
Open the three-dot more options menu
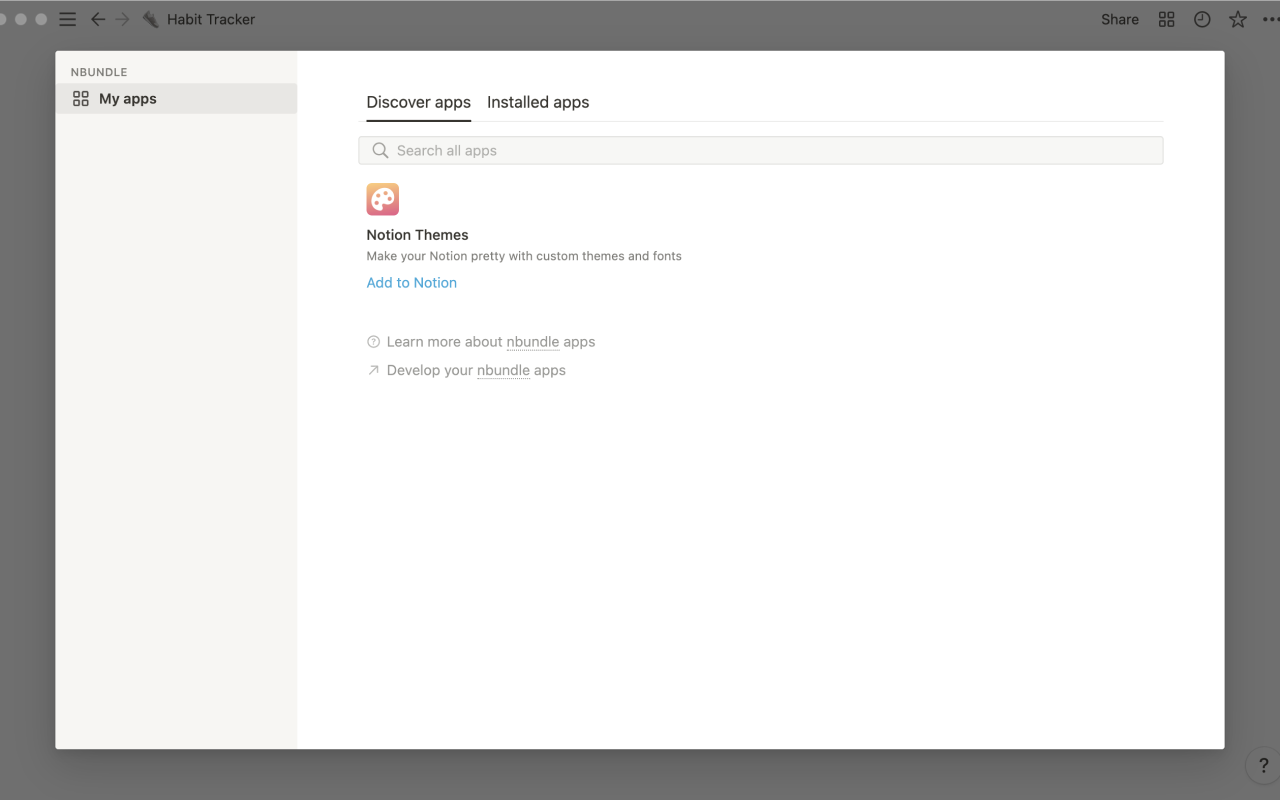[1270, 19]
